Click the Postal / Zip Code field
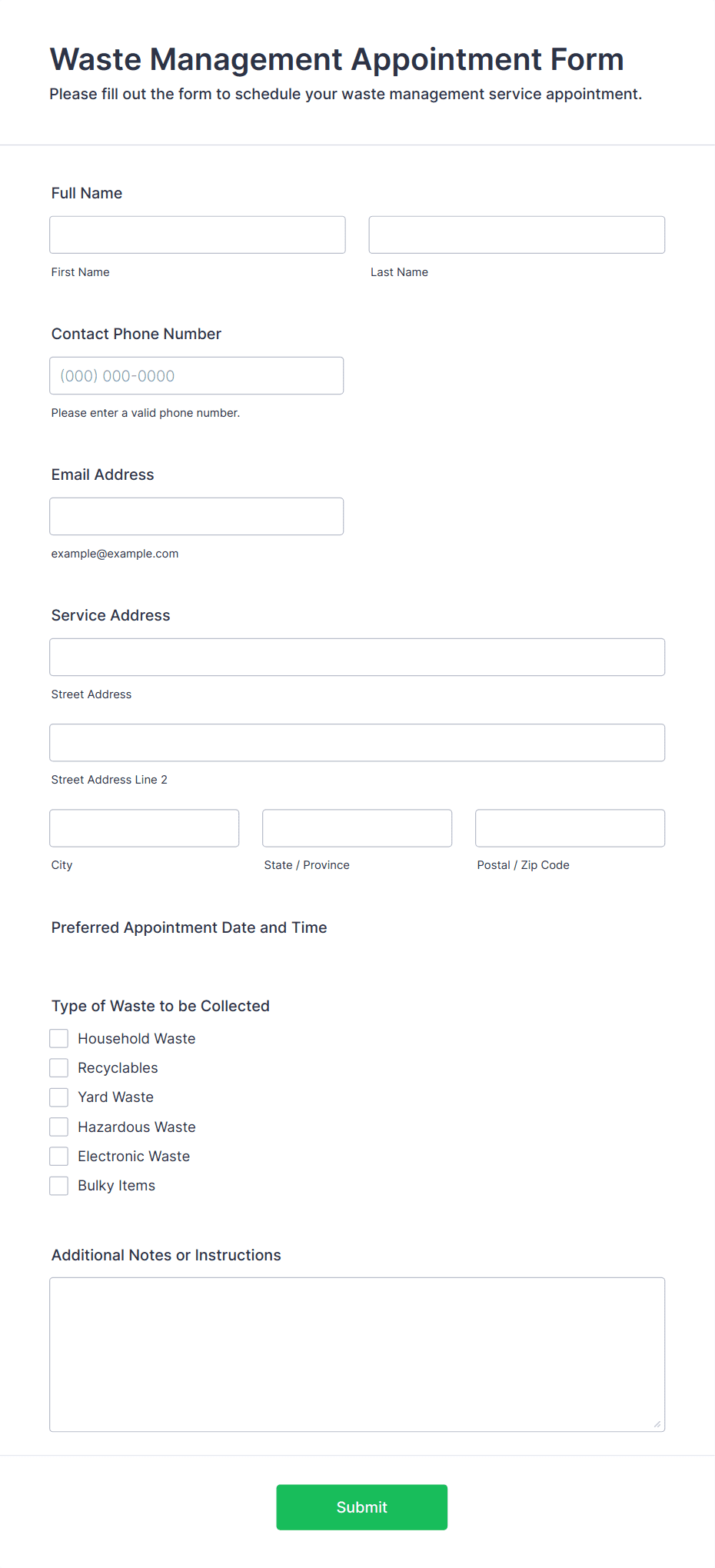 pos(570,827)
